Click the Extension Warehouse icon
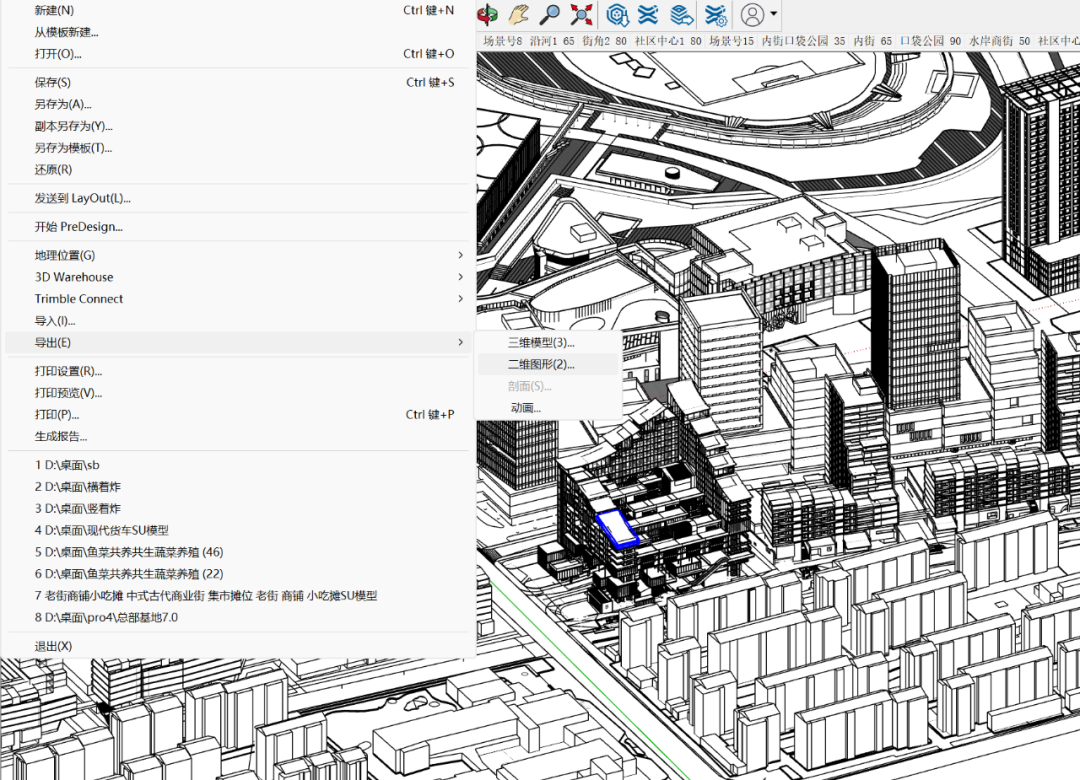 click(648, 14)
